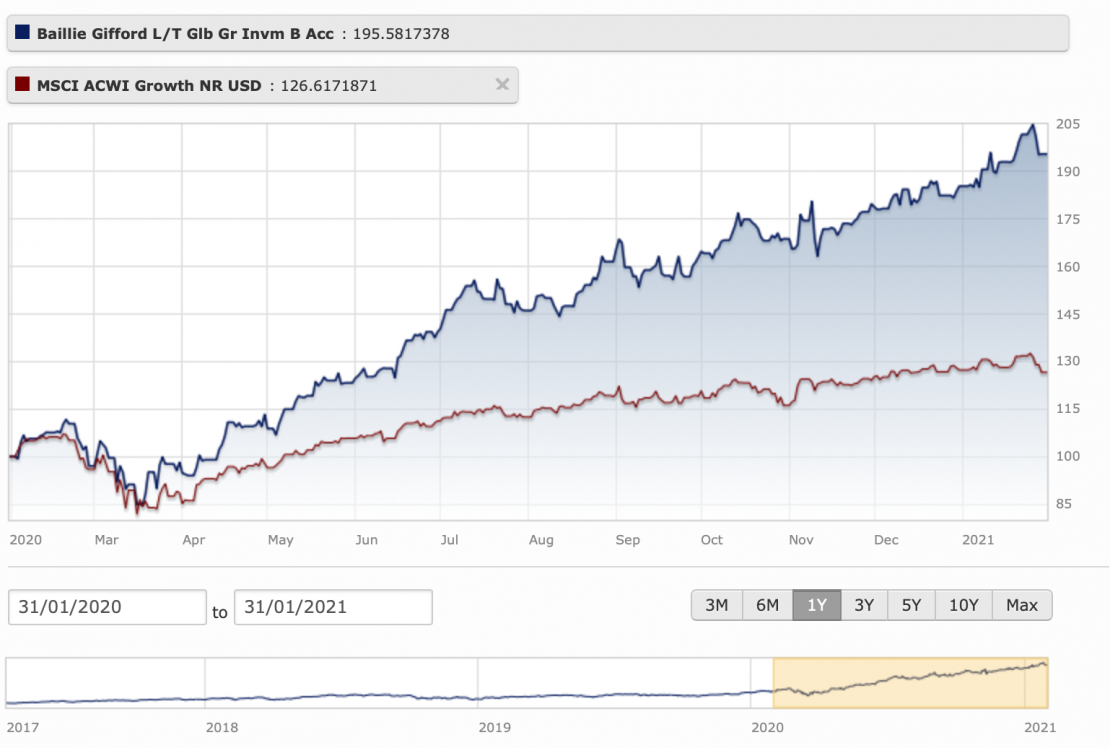The width and height of the screenshot is (1110, 748).
Task: Select the Baillie Gifford L/T Glb Gr legend label
Action: [185, 33]
